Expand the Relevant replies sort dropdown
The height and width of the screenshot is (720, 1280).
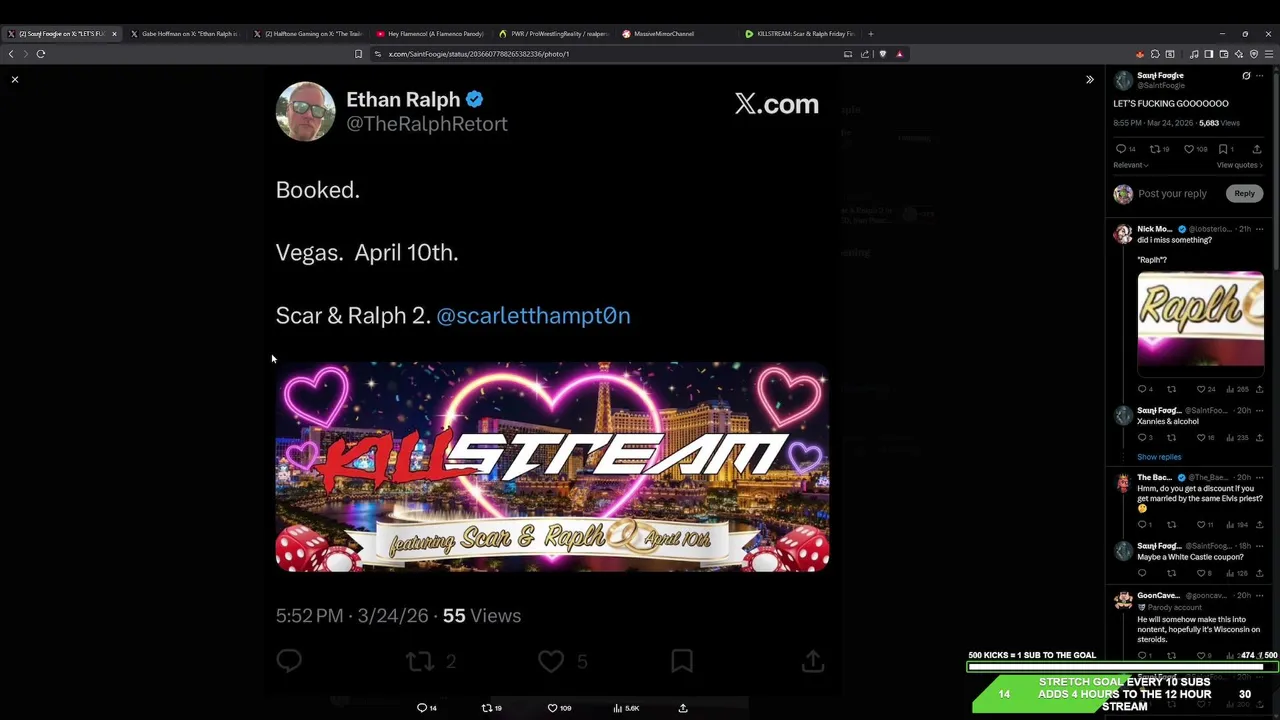pos(1131,165)
